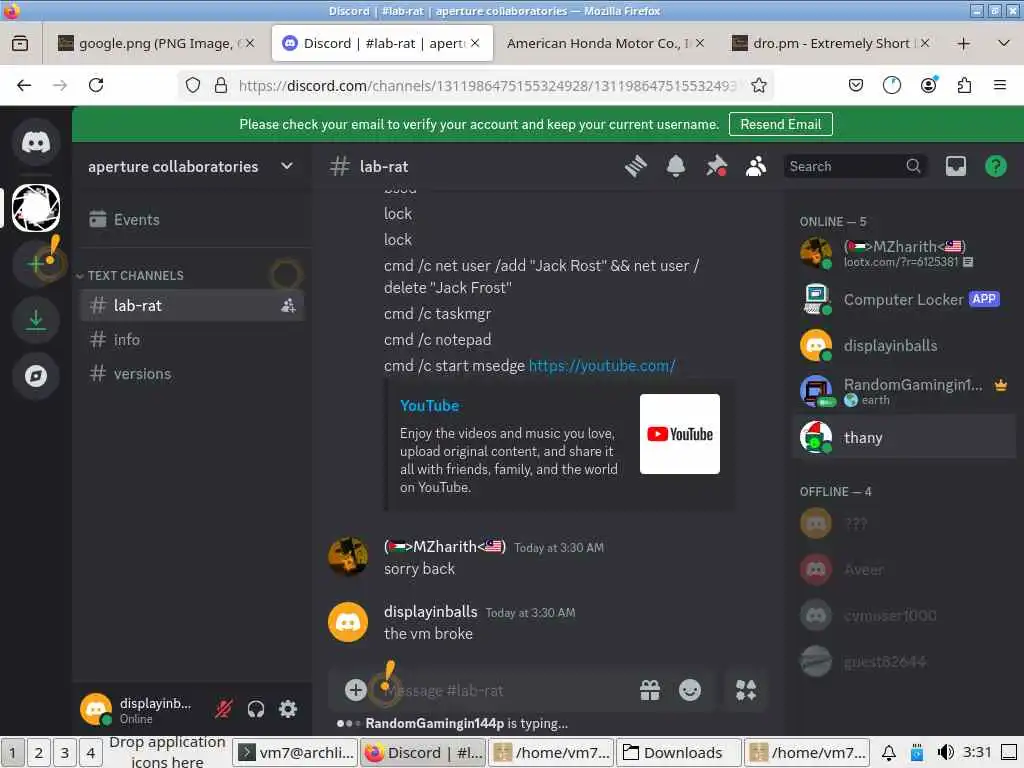The image size is (1024, 768).
Task: Click displayinballs username in chat message
Action: [x=430, y=612]
